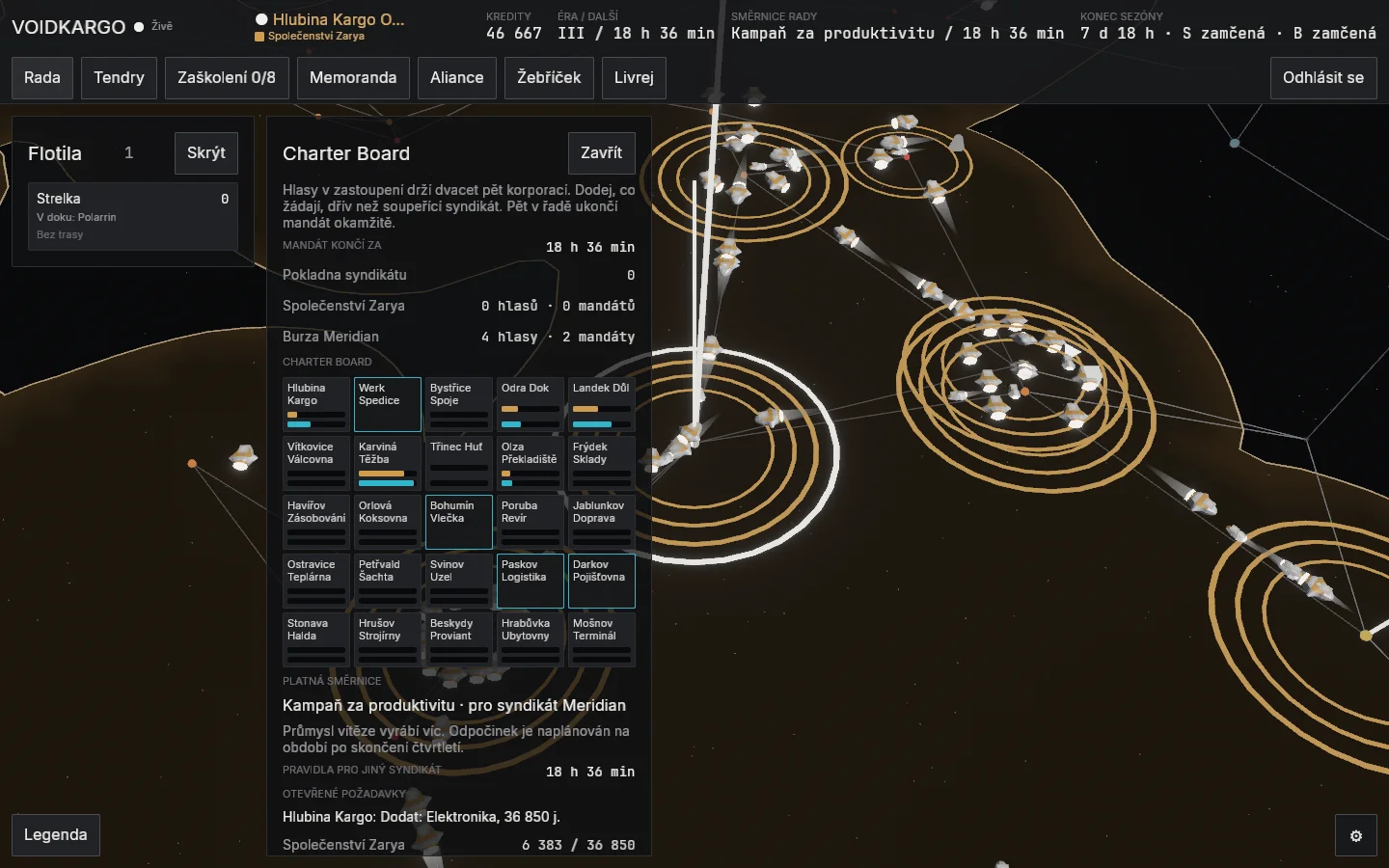The width and height of the screenshot is (1389, 868).
Task: Select Třinec Huť charter tile
Action: [459, 463]
